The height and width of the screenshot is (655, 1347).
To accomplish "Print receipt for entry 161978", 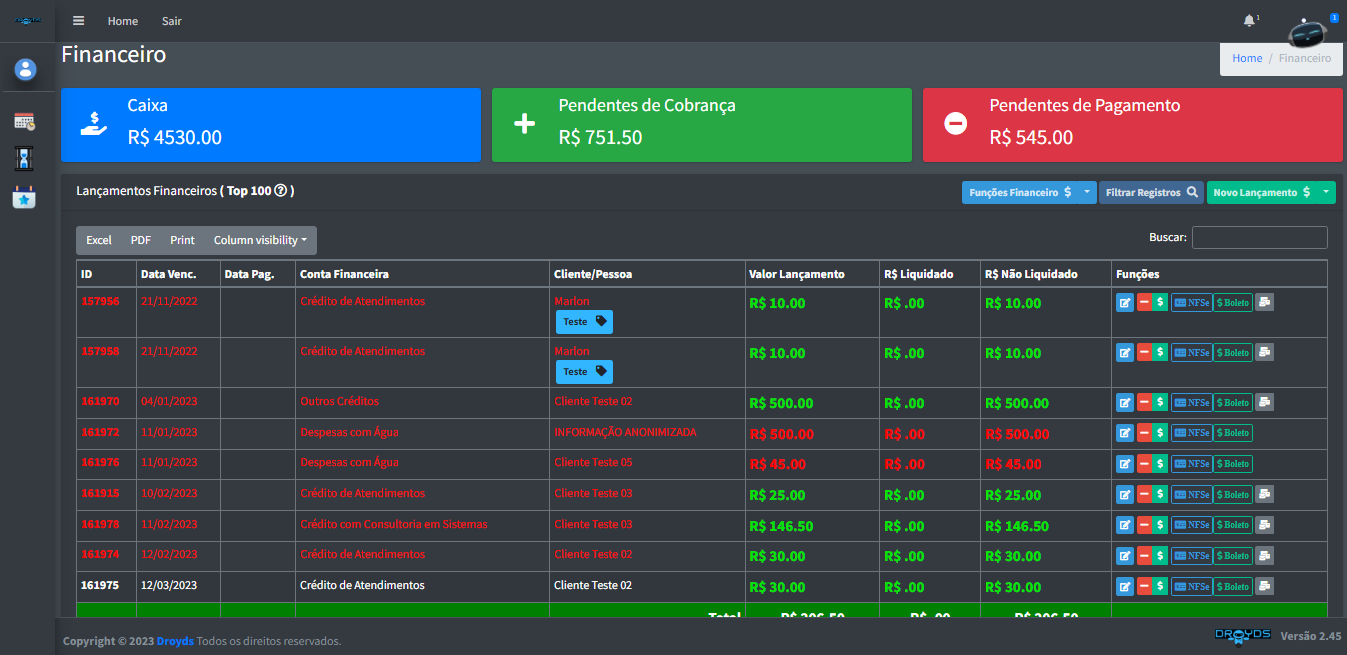I will click(x=1264, y=525).
